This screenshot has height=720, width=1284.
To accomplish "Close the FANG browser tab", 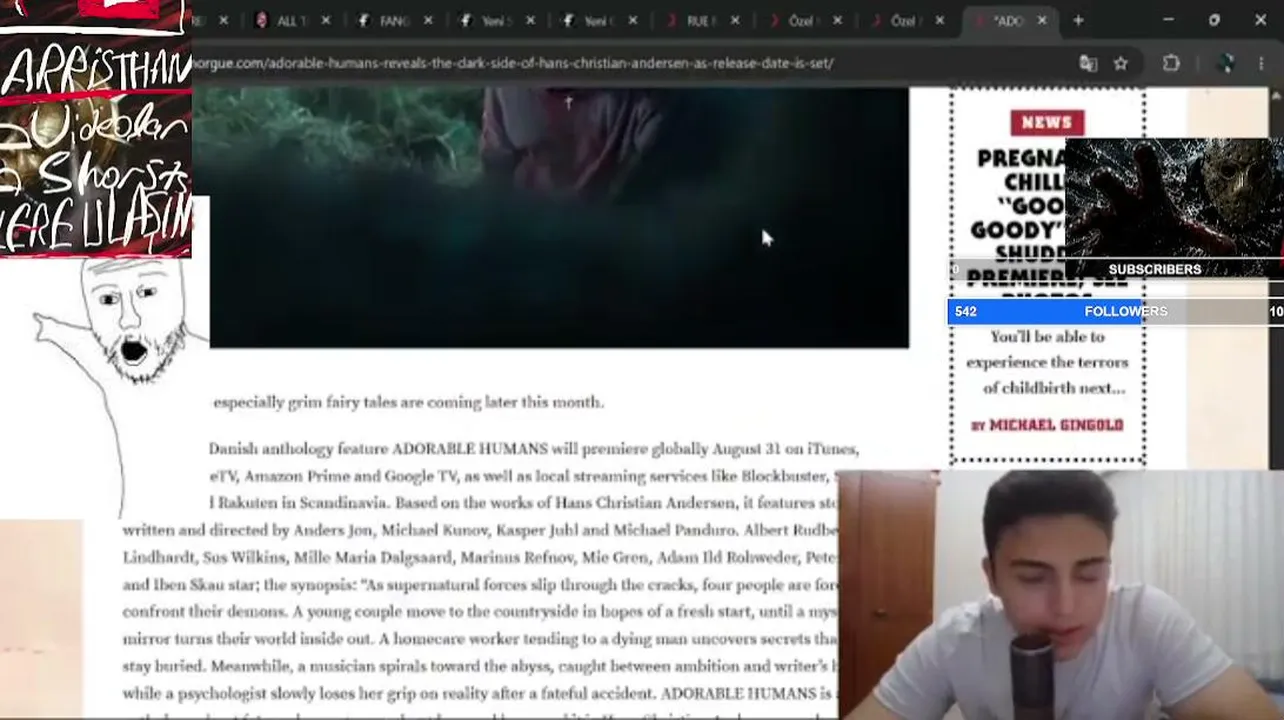I will [428, 21].
